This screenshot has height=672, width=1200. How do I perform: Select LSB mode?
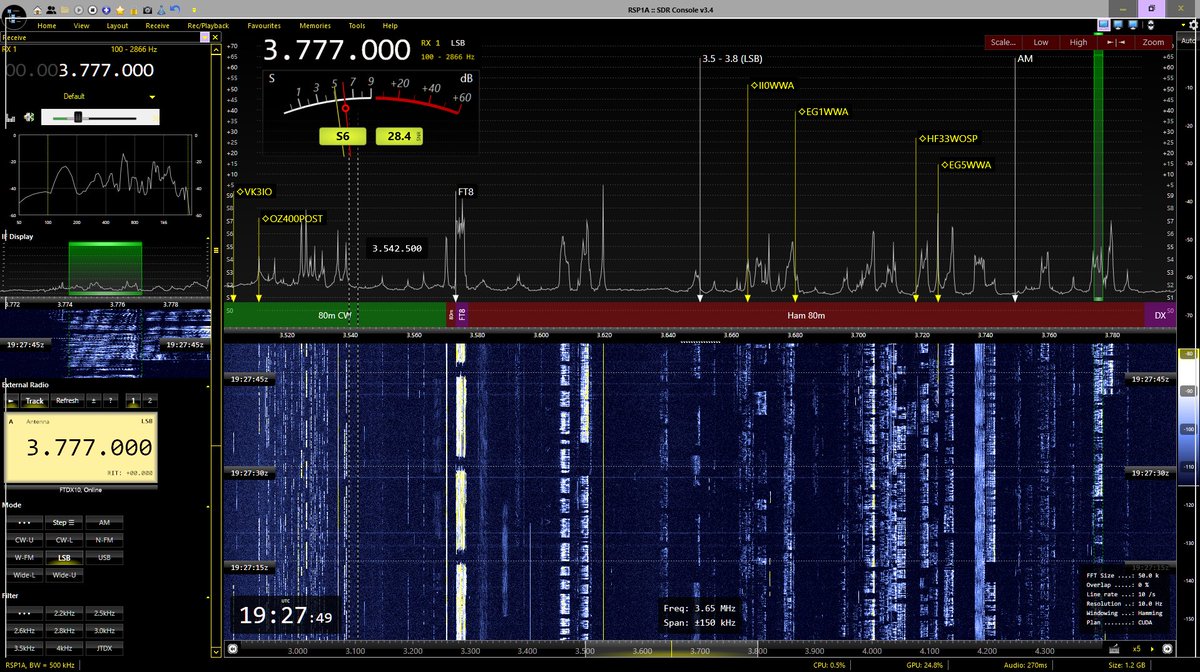64,558
